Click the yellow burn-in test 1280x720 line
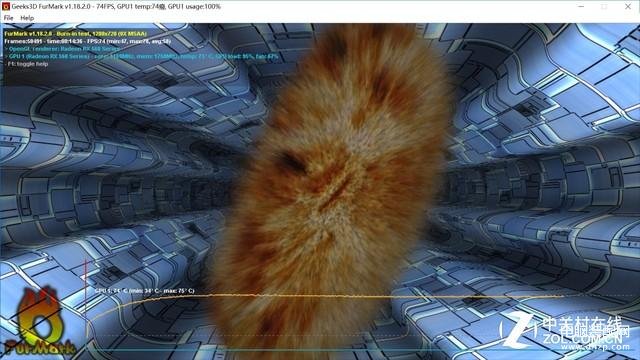This screenshot has width=640, height=360. tap(76, 34)
